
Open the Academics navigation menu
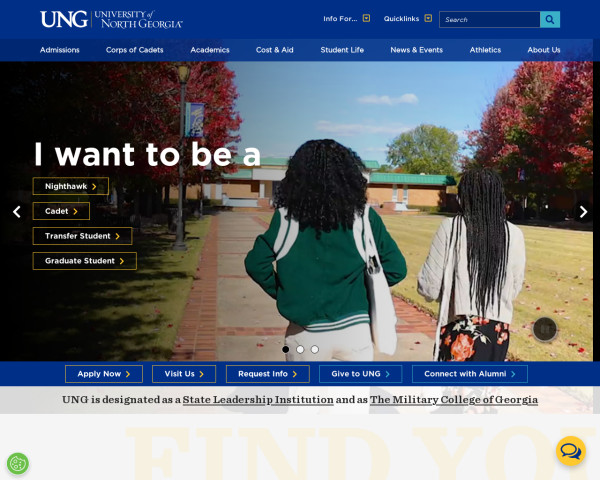[210, 50]
